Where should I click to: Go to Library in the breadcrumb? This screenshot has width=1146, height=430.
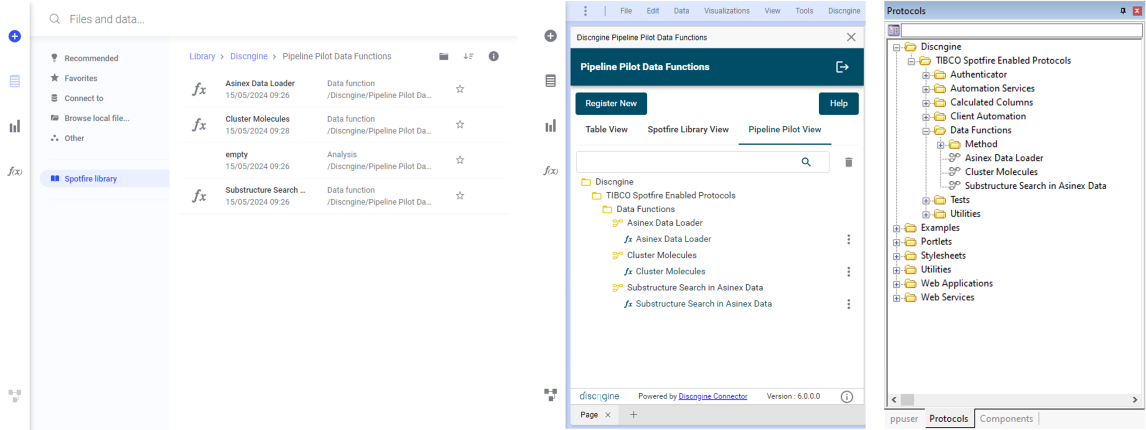click(x=202, y=56)
